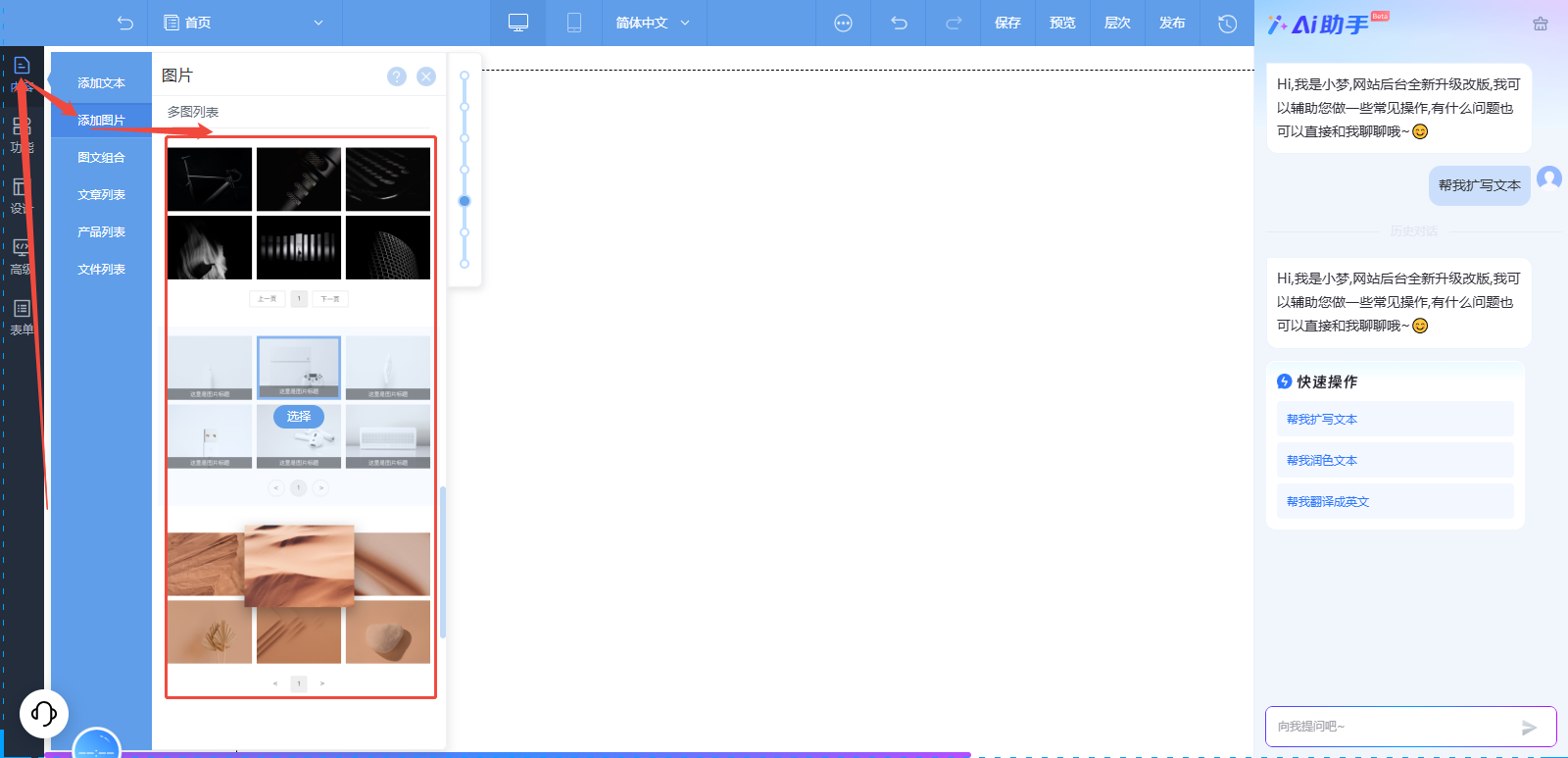Open the 设计 sidebar icon
The width and height of the screenshot is (1568, 758).
(22, 186)
